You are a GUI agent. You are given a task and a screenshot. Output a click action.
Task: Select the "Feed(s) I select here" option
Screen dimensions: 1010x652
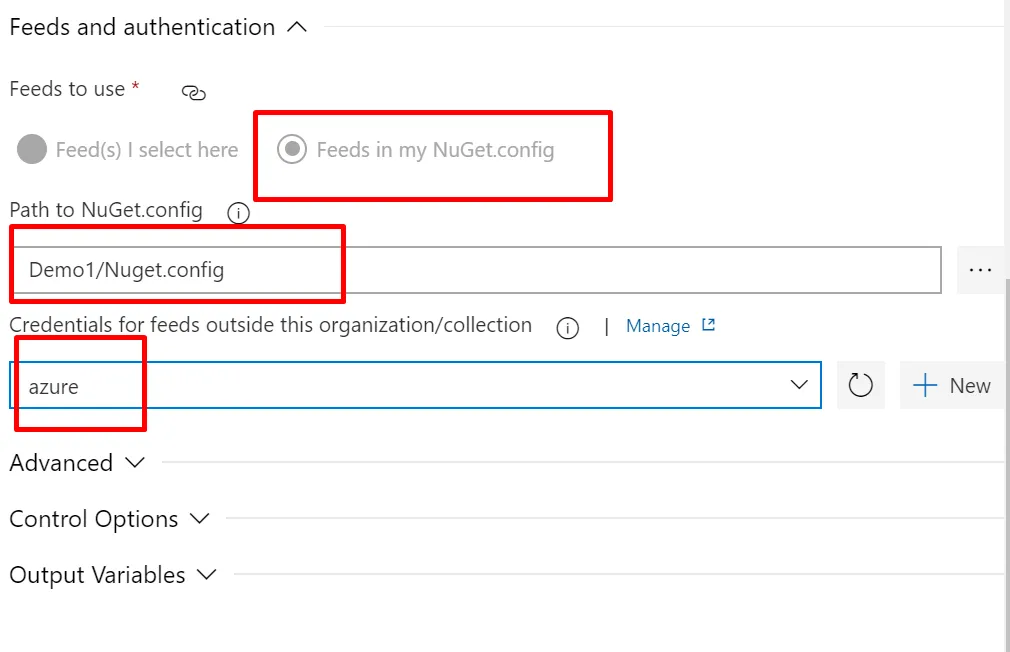click(x=33, y=150)
